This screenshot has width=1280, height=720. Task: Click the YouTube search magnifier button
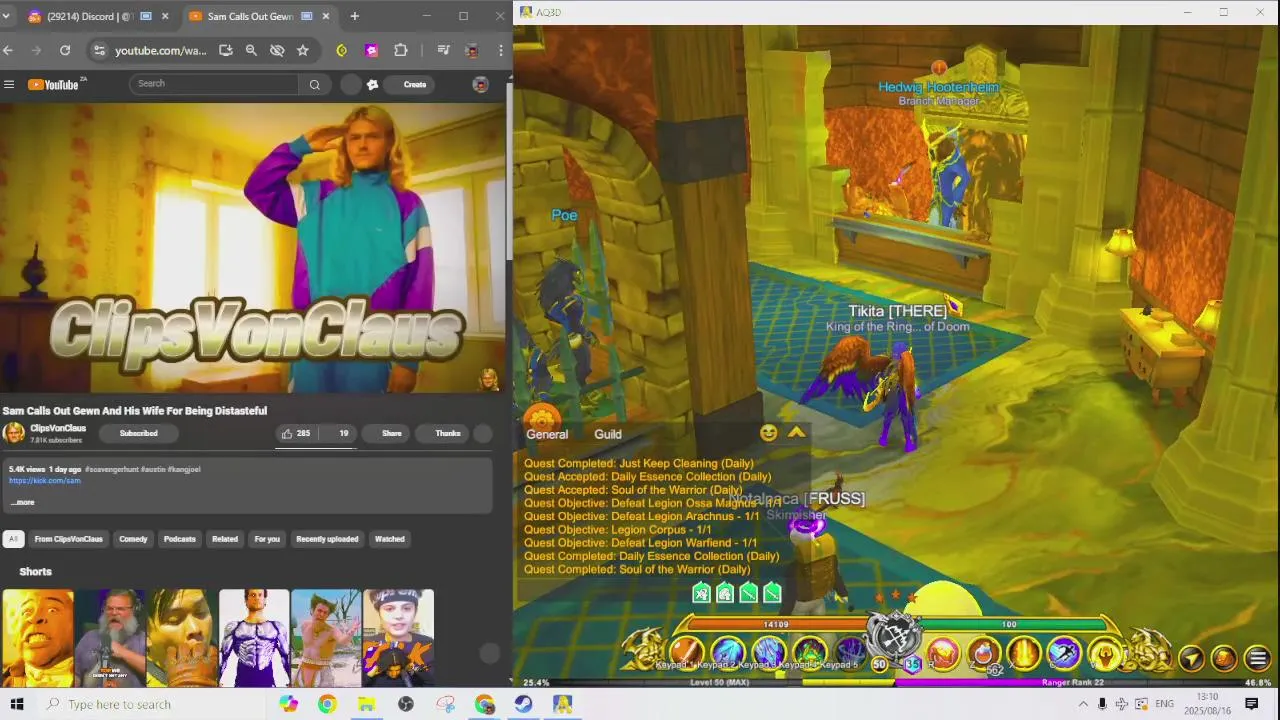(314, 84)
